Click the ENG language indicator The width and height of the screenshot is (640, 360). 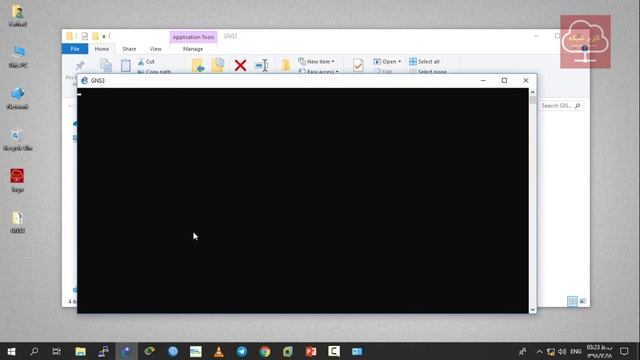tap(576, 351)
